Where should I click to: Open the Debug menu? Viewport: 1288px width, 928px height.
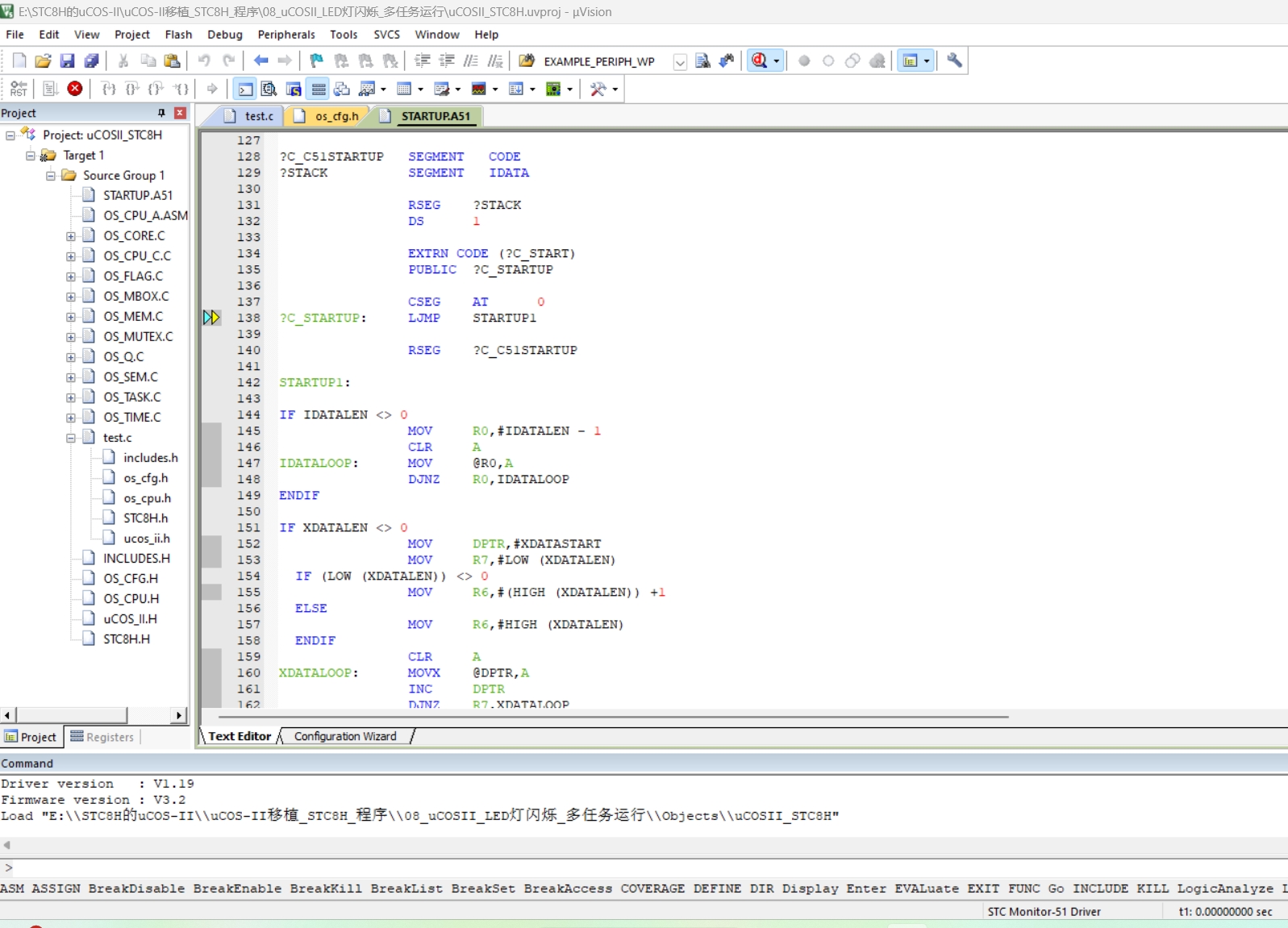click(224, 35)
